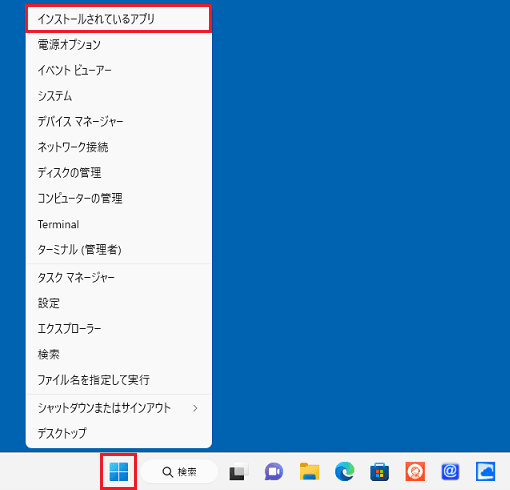Open the Teams Chat taskbar icon
Image resolution: width=510 pixels, height=490 pixels.
click(x=274, y=472)
